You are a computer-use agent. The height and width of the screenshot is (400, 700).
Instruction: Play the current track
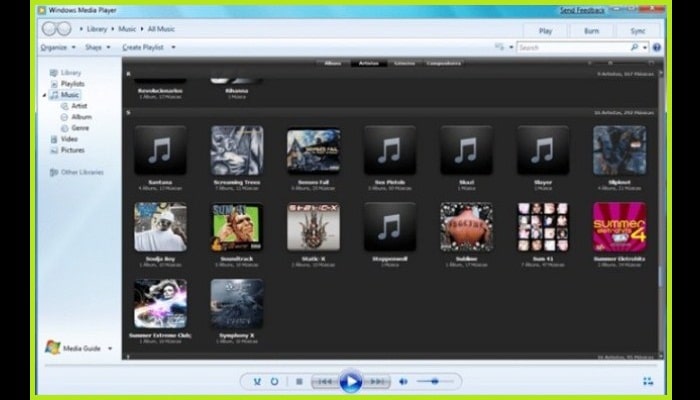pyautogui.click(x=350, y=382)
